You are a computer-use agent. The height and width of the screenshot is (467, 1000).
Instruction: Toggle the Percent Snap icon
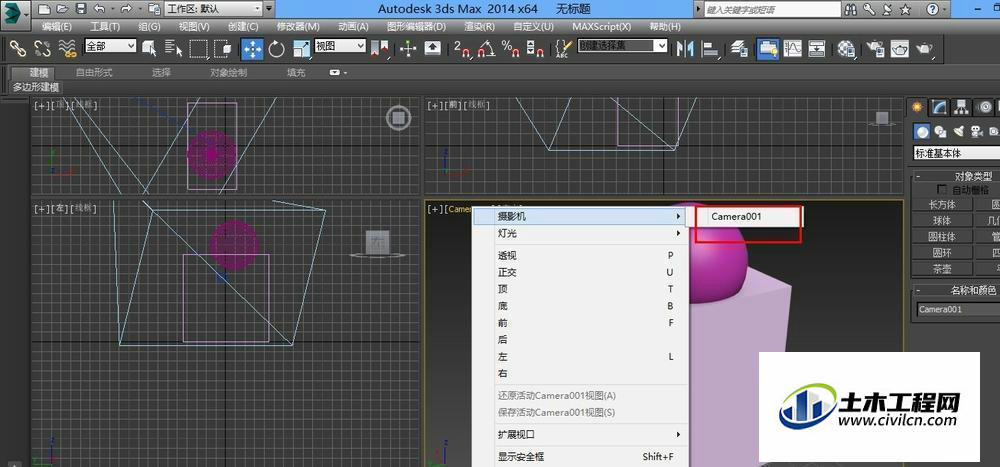coord(510,48)
